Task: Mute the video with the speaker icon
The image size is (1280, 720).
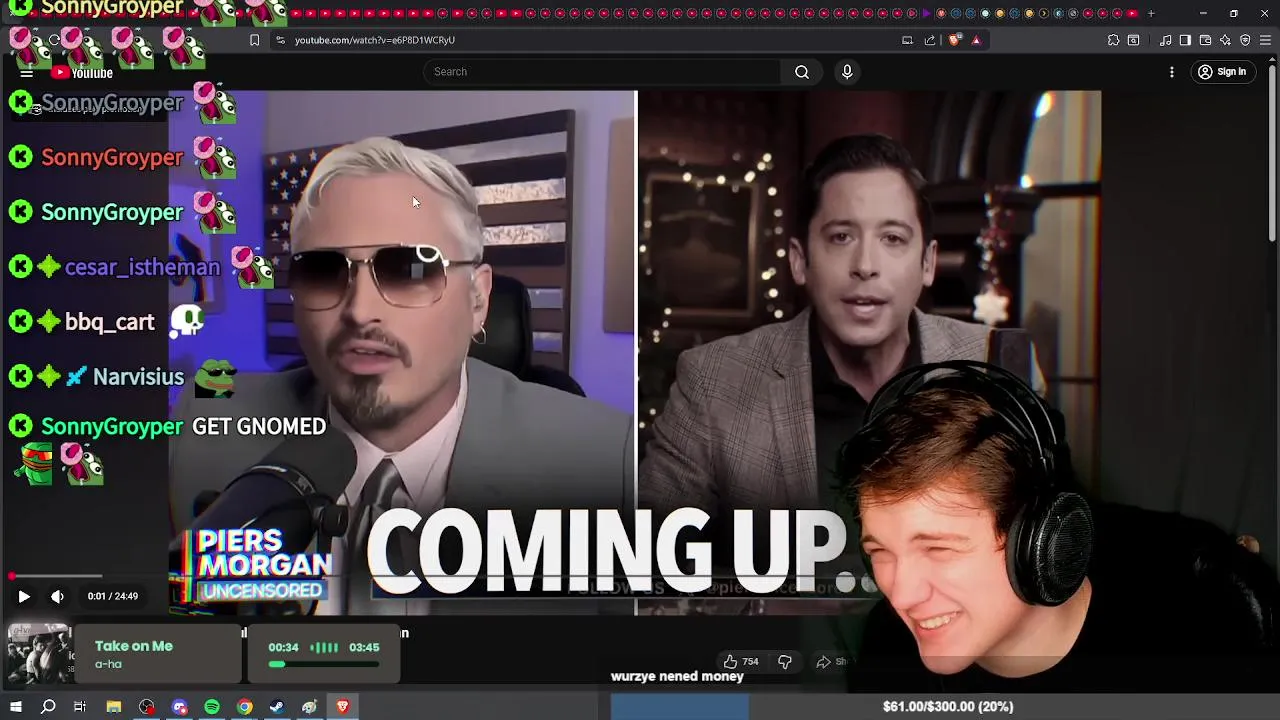Action: click(x=57, y=596)
